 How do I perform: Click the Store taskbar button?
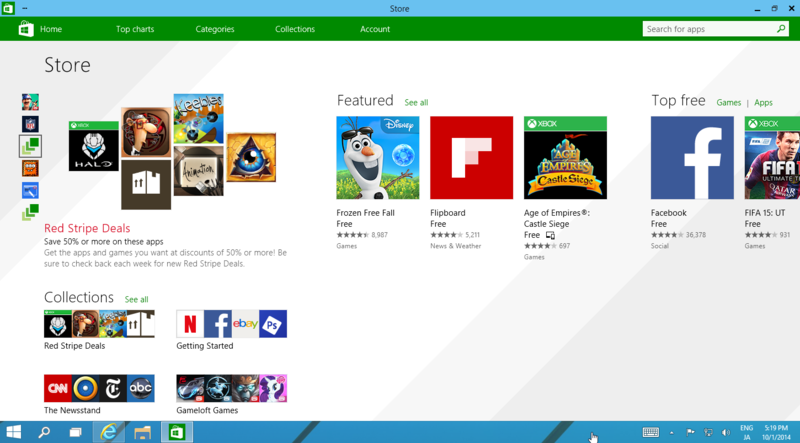pos(177,432)
